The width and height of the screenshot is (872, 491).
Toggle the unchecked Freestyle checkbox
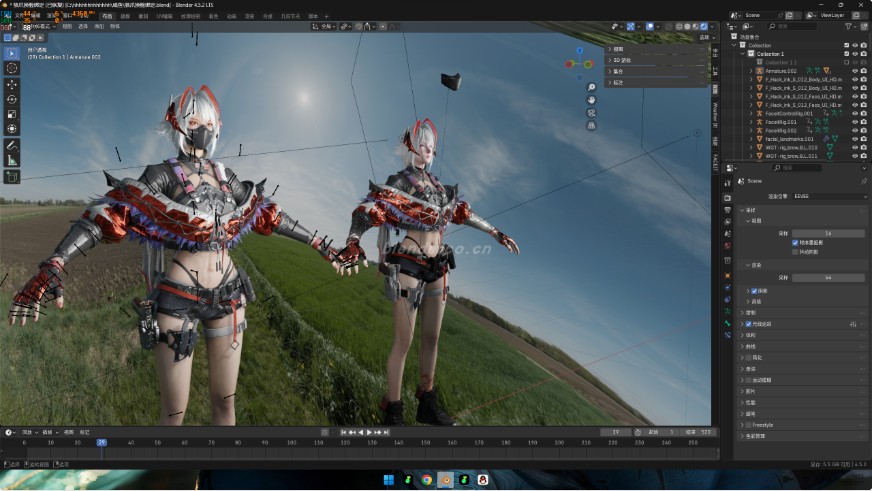coord(749,425)
